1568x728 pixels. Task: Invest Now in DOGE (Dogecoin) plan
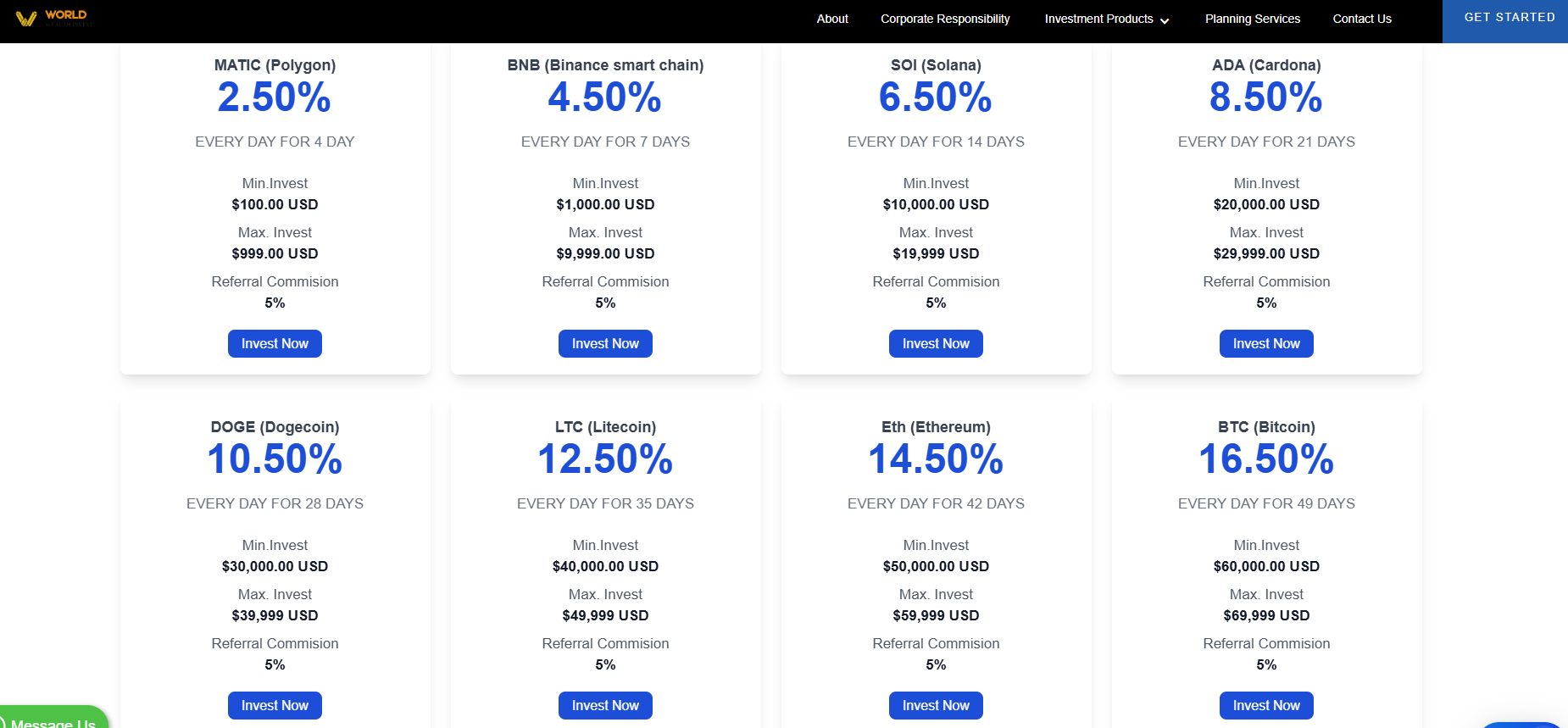(x=275, y=705)
